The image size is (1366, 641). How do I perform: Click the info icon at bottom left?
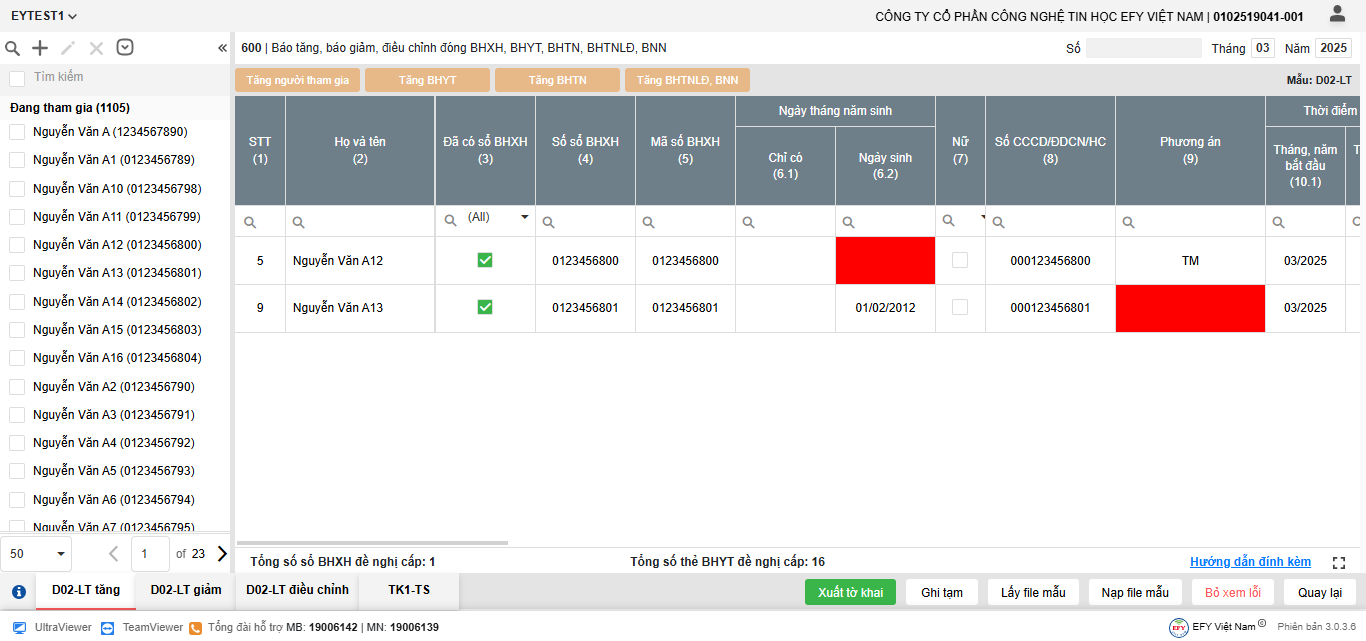18,591
